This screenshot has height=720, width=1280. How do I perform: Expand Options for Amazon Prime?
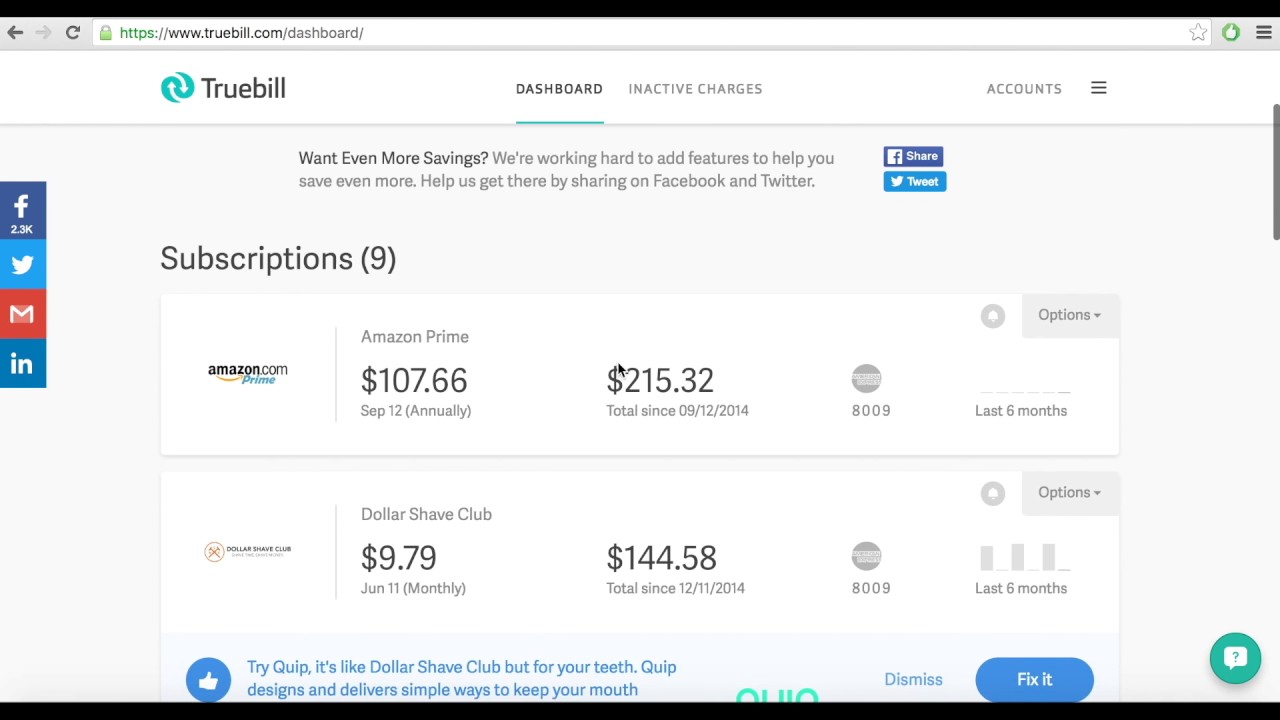click(x=1069, y=315)
